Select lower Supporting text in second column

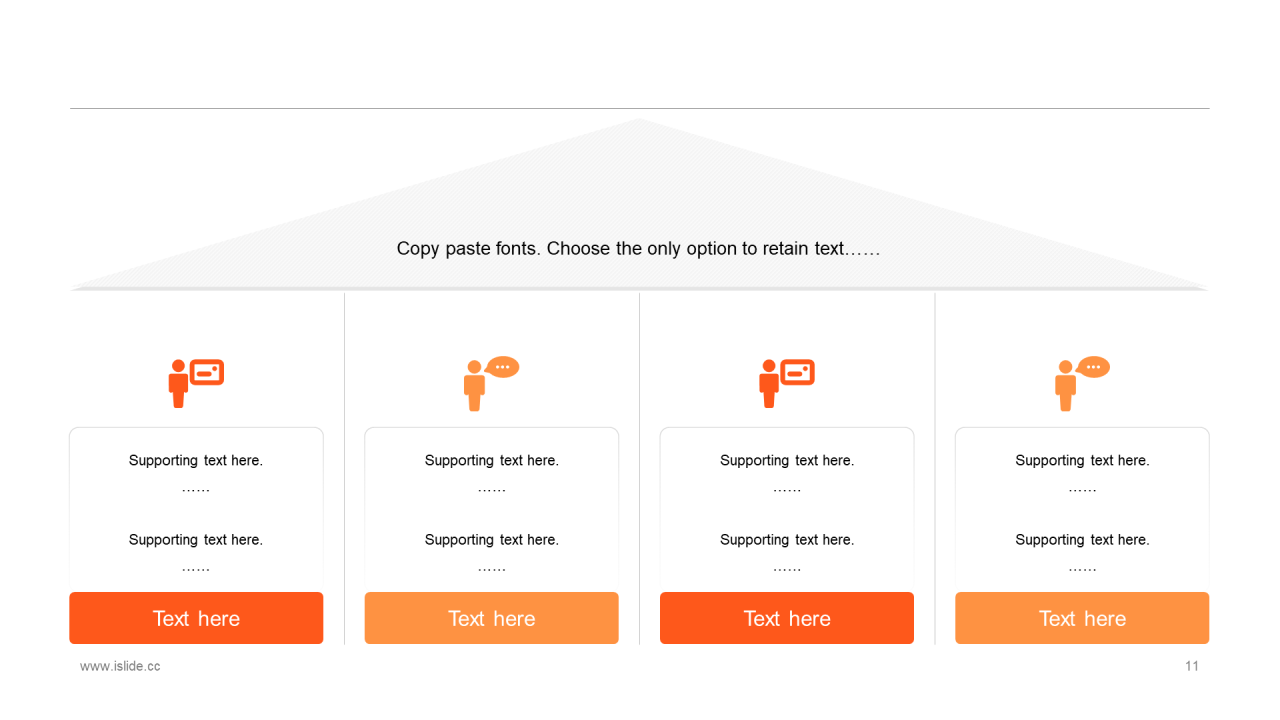coord(492,540)
